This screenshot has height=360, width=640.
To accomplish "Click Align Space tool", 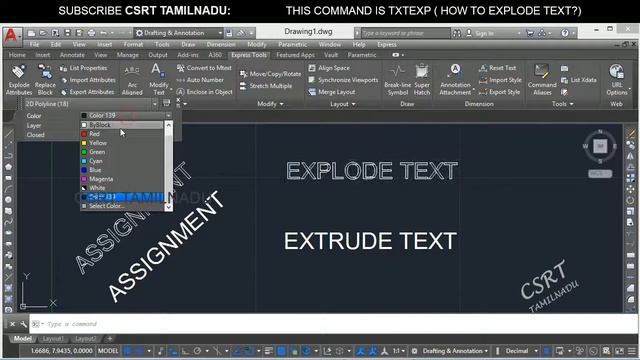I will pos(329,68).
